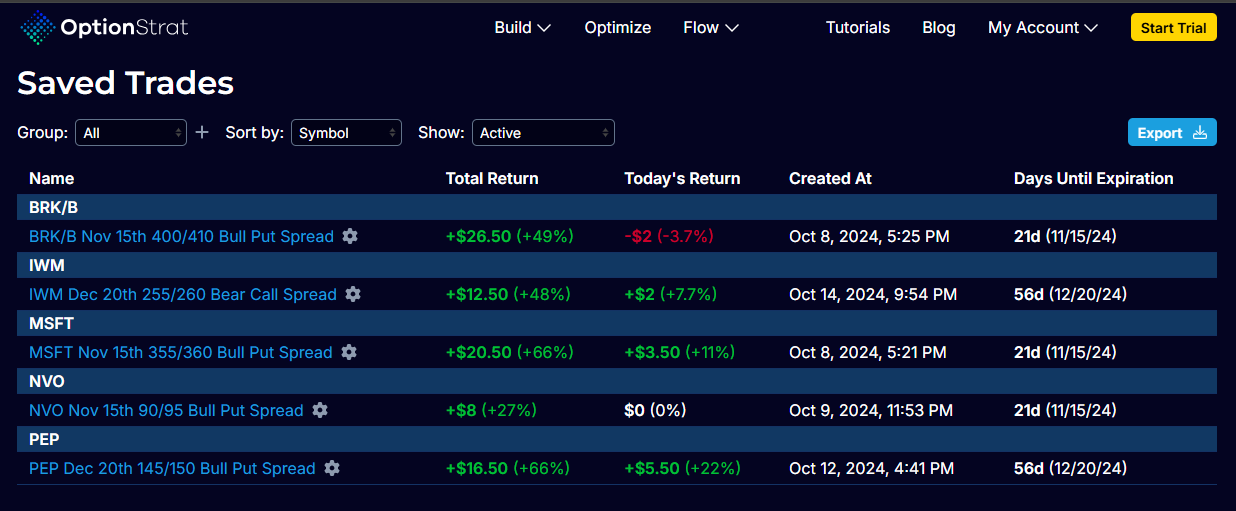The image size is (1236, 511).
Task: Expand the Group dropdown set to All
Action: click(131, 133)
